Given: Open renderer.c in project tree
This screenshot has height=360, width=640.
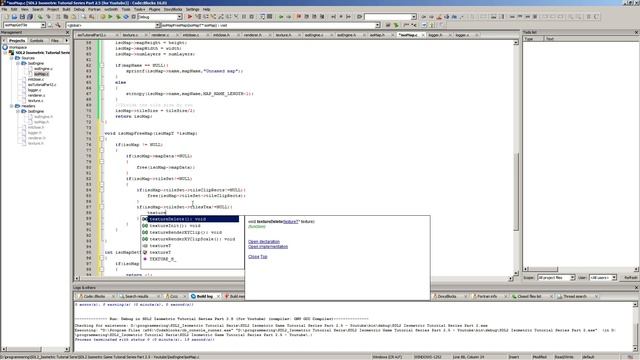Looking at the screenshot, I should tap(36, 95).
